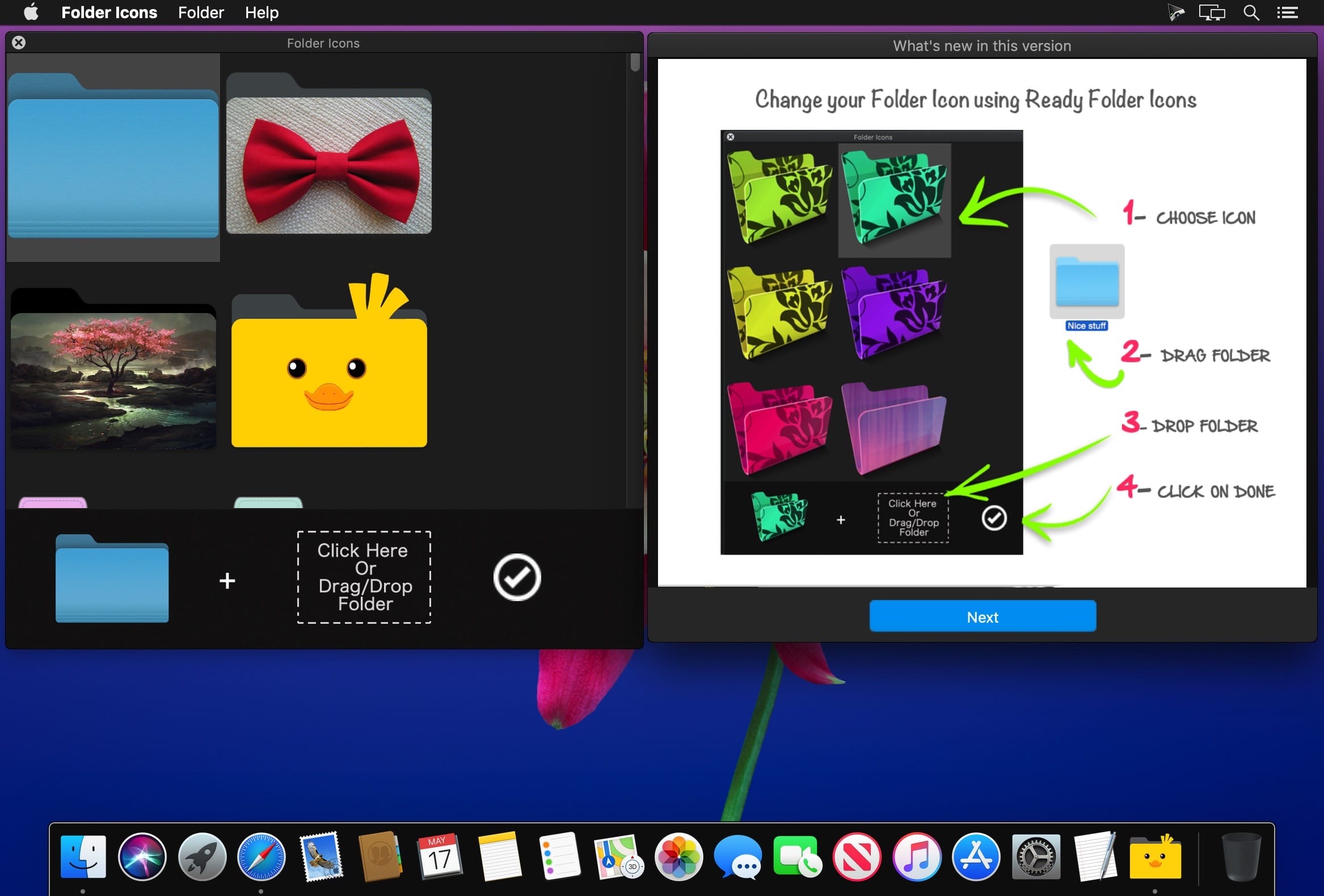Open the Folder menu
Image resolution: width=1324 pixels, height=896 pixels.
tap(201, 12)
